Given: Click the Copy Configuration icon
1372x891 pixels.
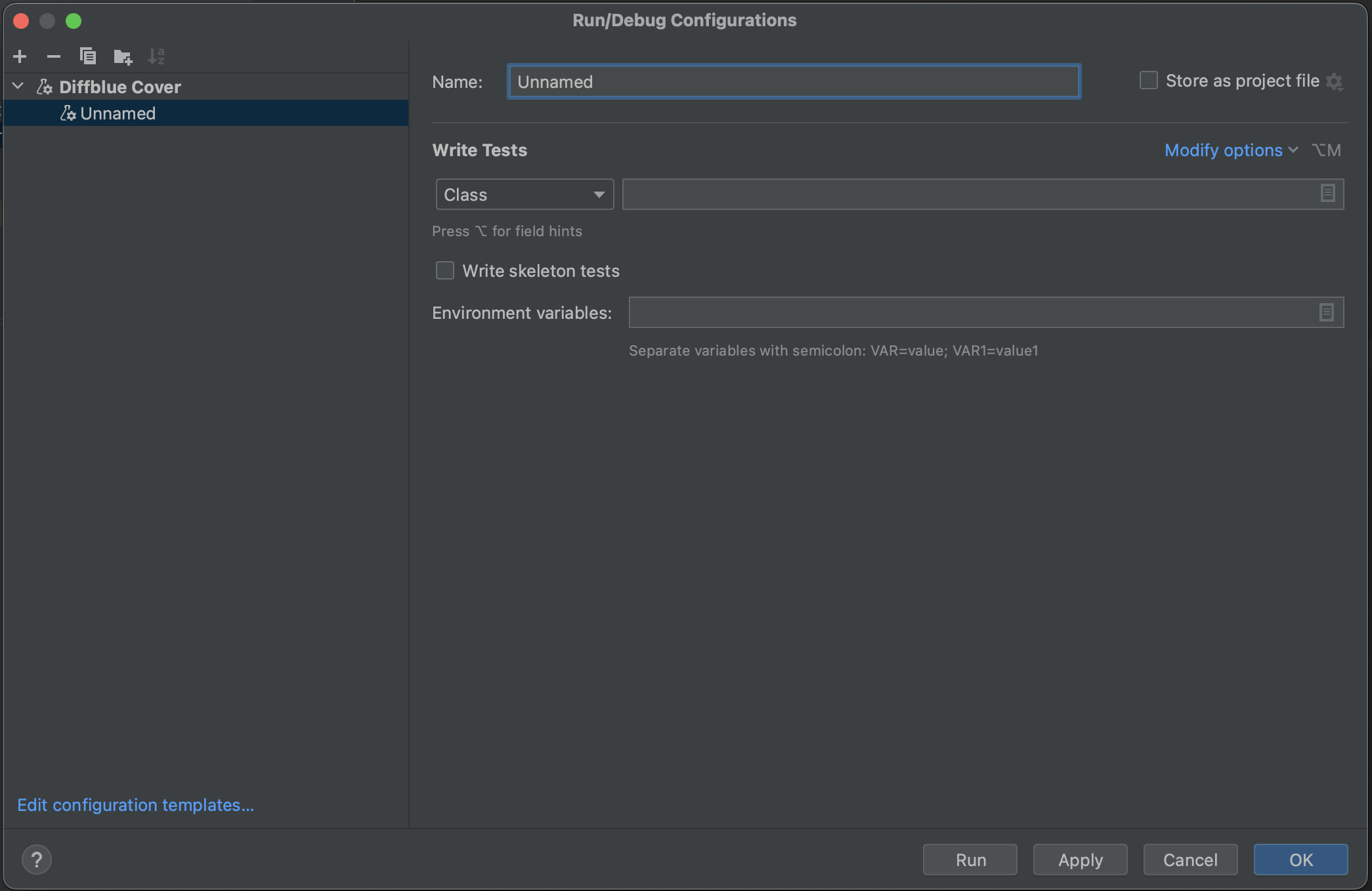Looking at the screenshot, I should click(88, 56).
